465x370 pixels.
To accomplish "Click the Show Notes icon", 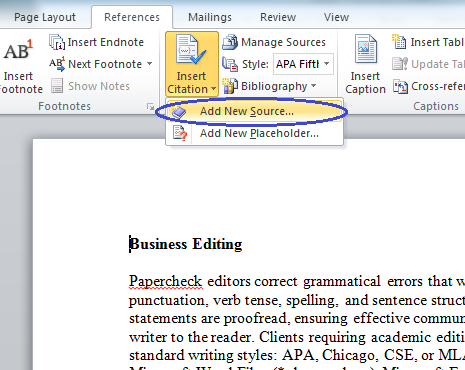I will [x=57, y=86].
